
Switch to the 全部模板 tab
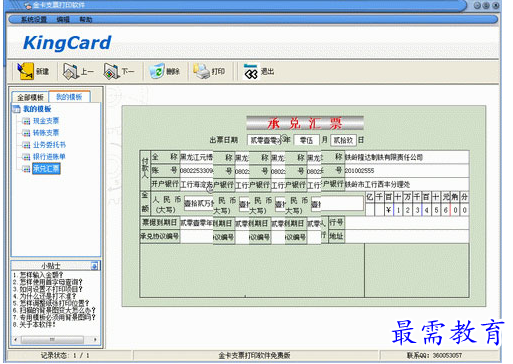coord(30,97)
